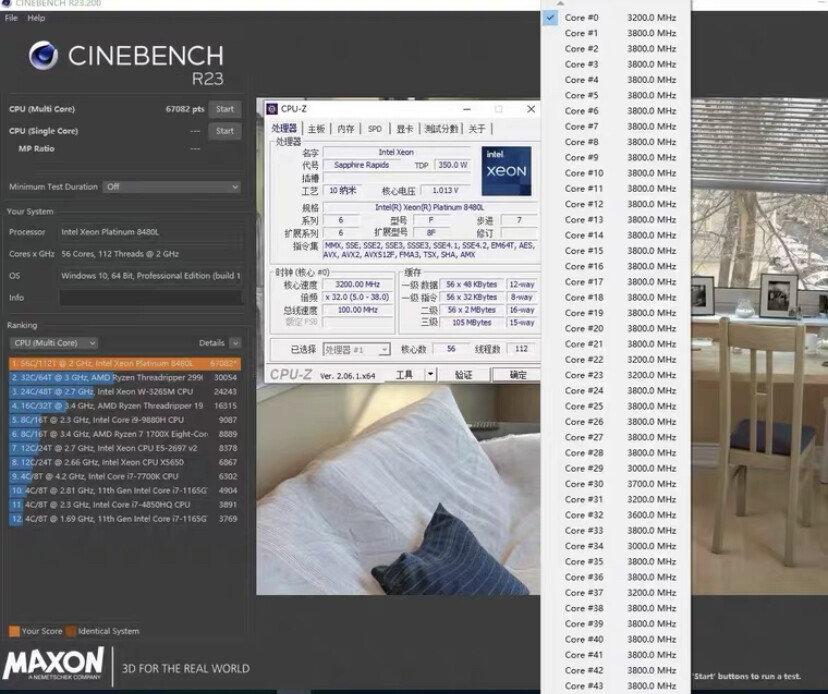Click the Cores x GHz field value
This screenshot has width=828, height=694.
pyautogui.click(x=150, y=254)
